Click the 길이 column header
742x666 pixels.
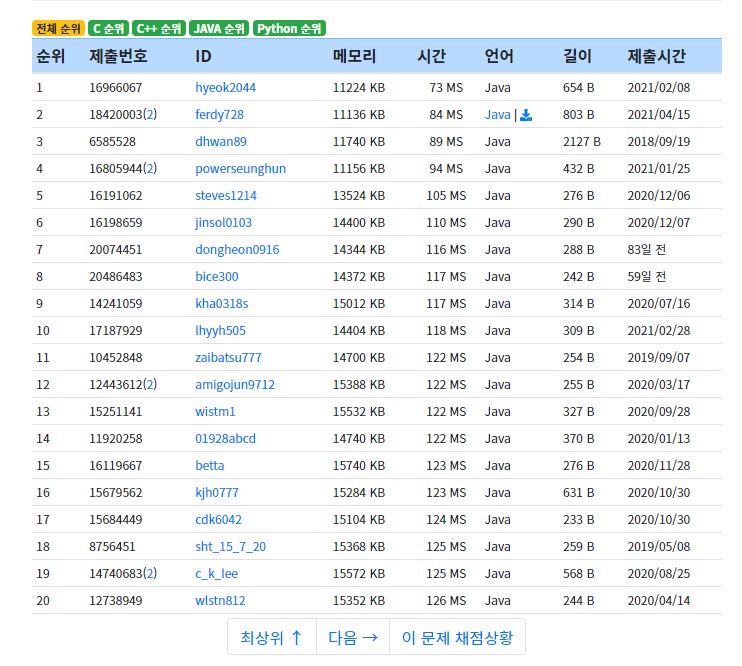click(x=577, y=56)
